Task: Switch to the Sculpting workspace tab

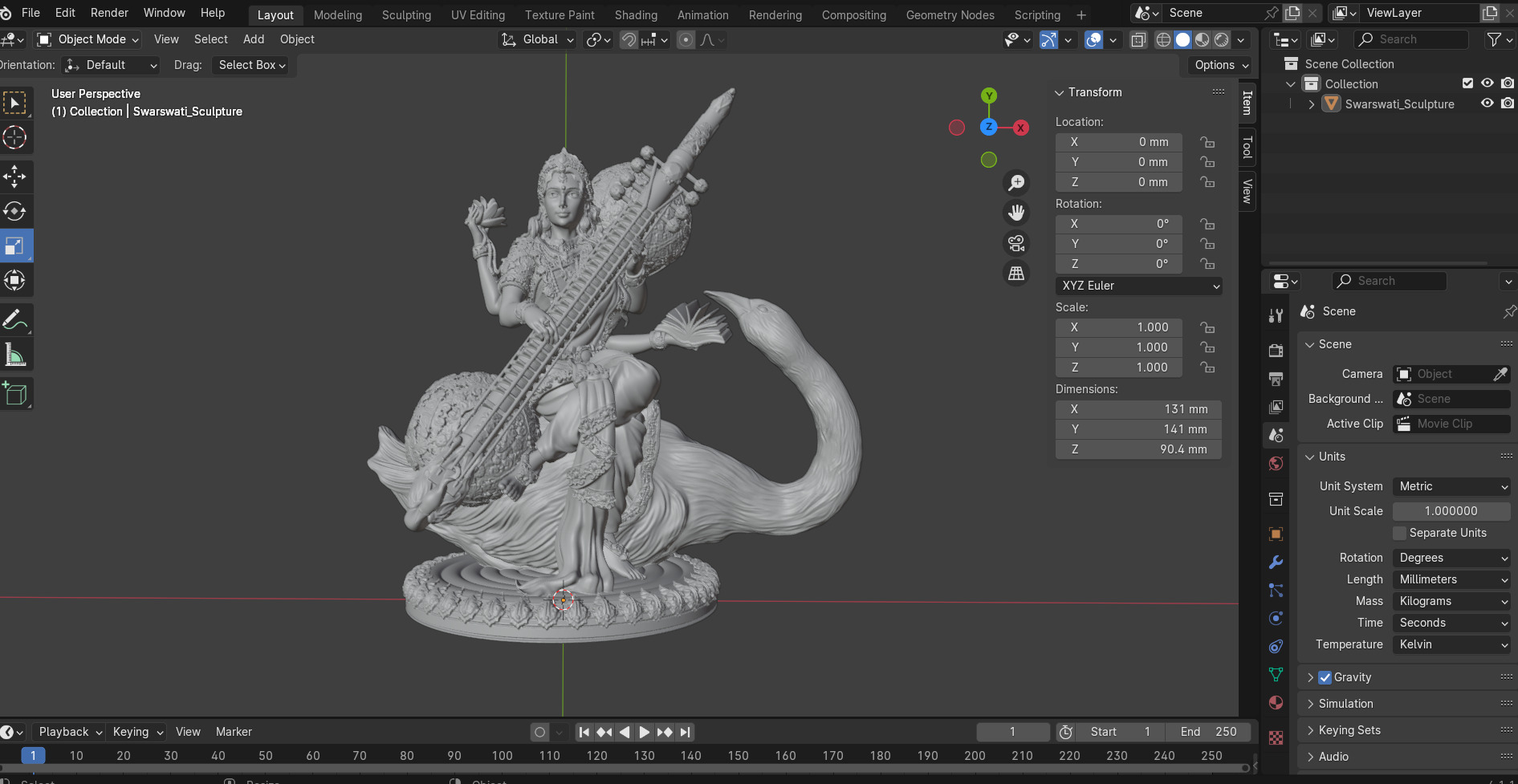Action: [406, 14]
